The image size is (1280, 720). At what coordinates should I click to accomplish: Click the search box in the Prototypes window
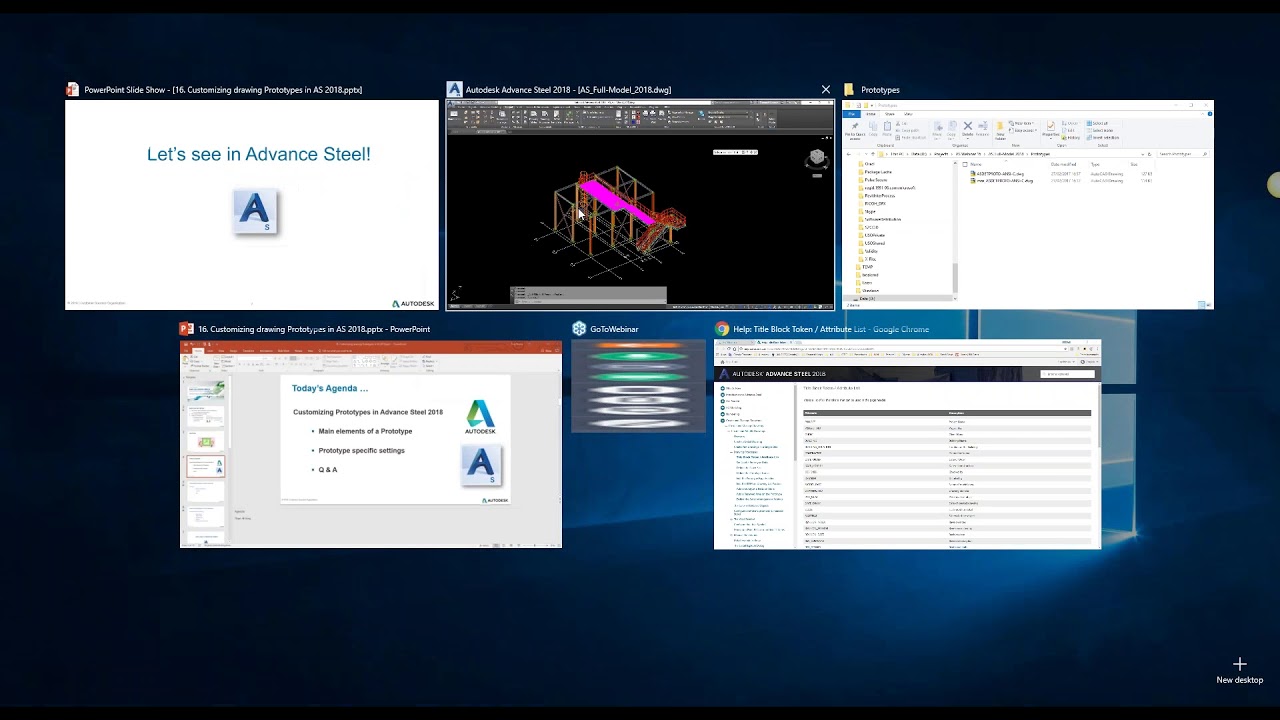[x=1183, y=154]
